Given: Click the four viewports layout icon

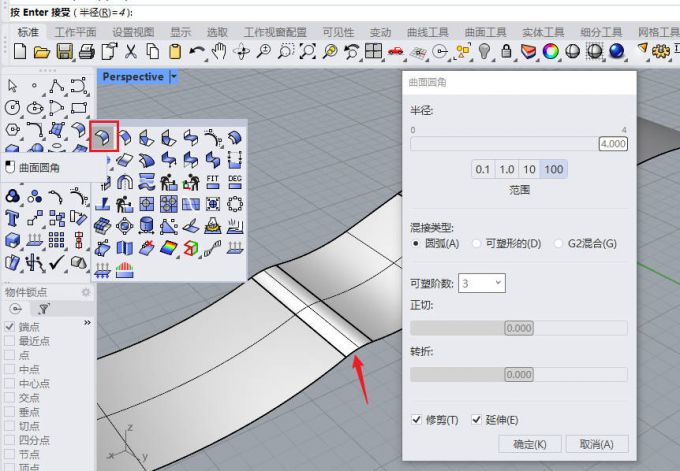Looking at the screenshot, I should click(373, 52).
